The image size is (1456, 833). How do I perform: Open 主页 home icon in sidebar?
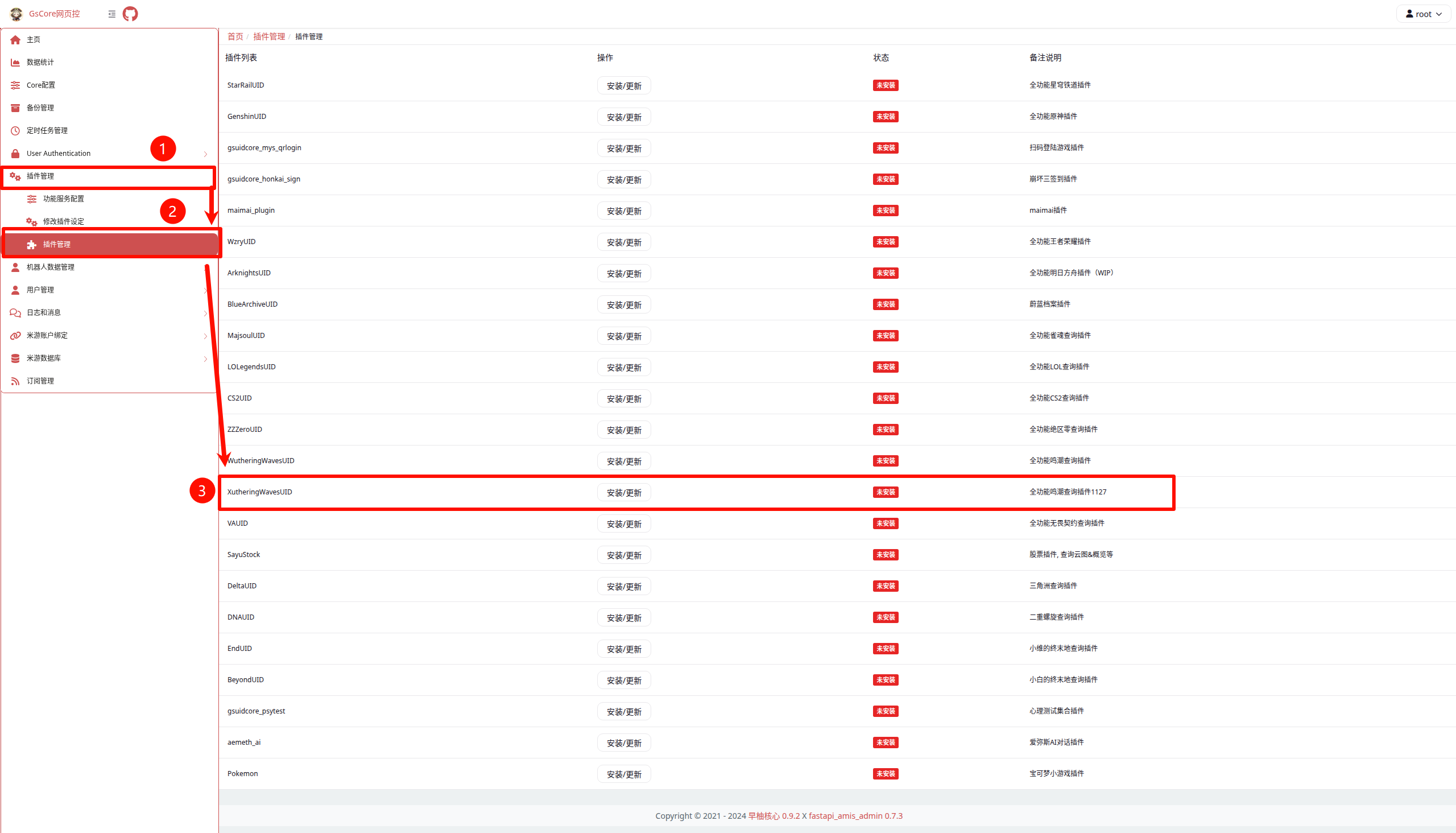(x=16, y=39)
